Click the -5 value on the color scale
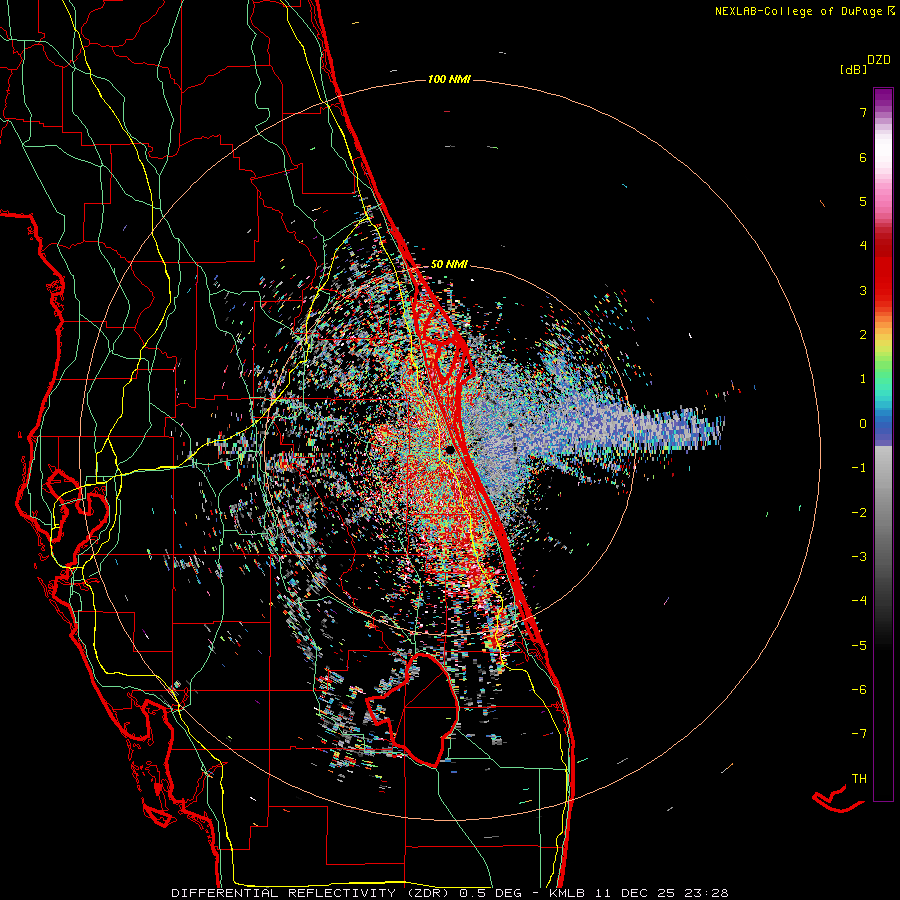Viewport: 900px width, 900px height. click(859, 645)
